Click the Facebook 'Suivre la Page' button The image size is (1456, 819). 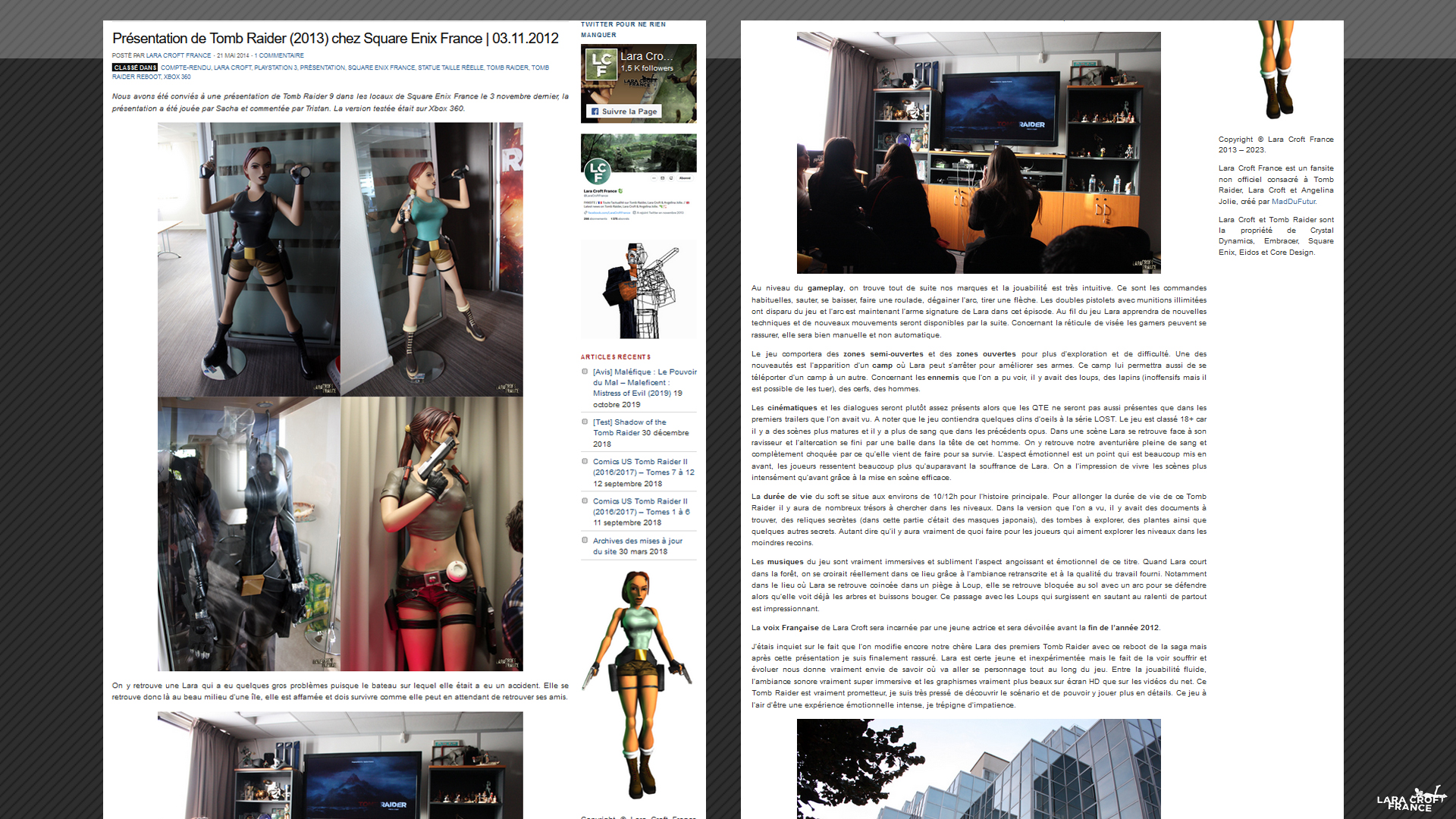(623, 111)
